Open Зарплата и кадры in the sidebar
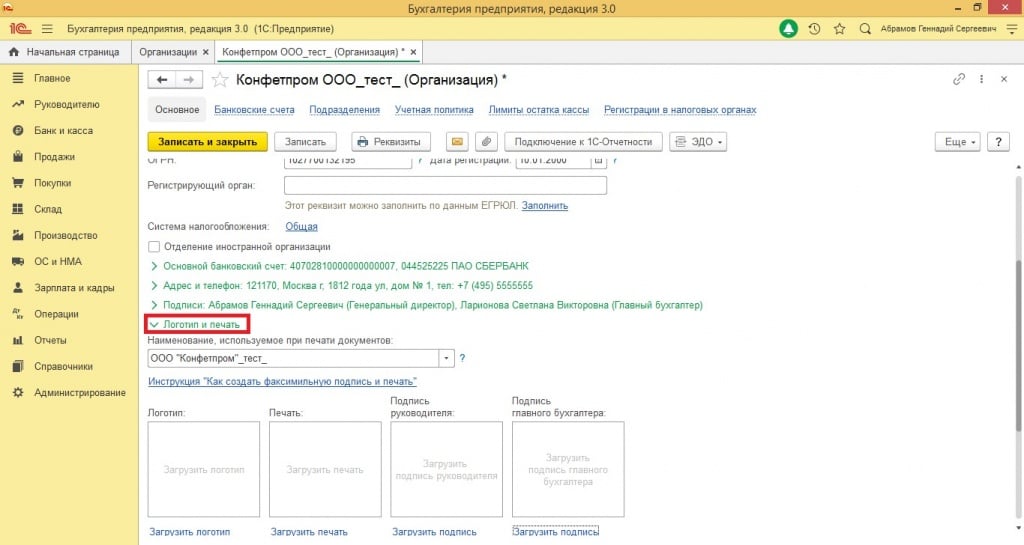The height and width of the screenshot is (545, 1024). [x=73, y=288]
